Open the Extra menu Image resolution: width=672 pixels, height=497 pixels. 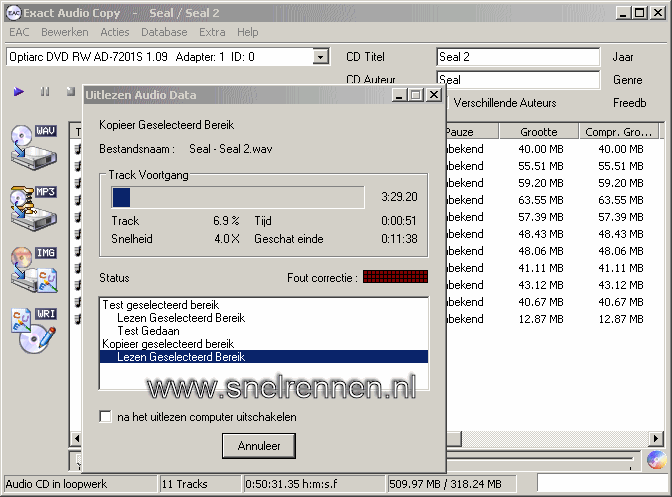pyautogui.click(x=212, y=32)
